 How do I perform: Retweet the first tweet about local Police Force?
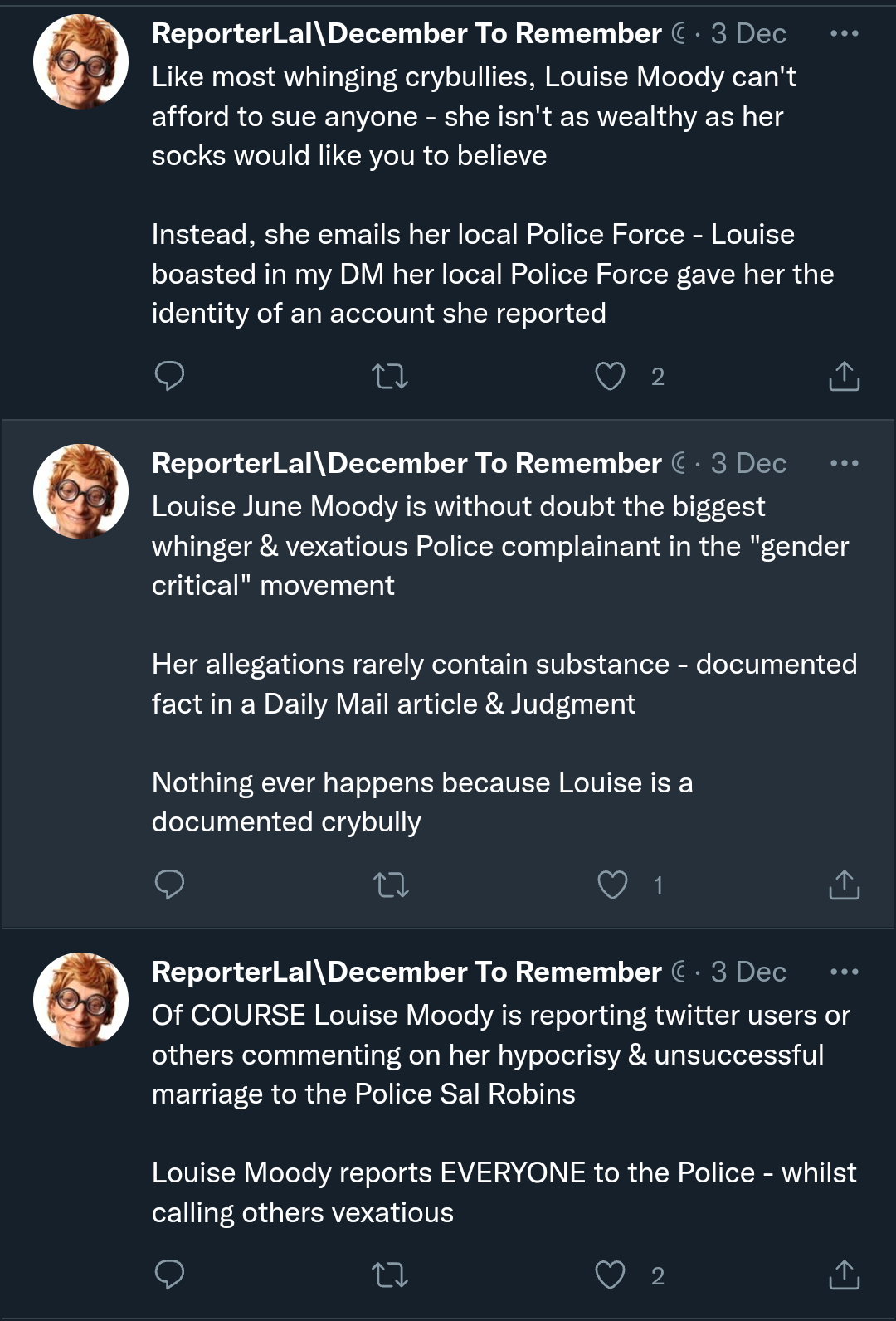(x=389, y=377)
